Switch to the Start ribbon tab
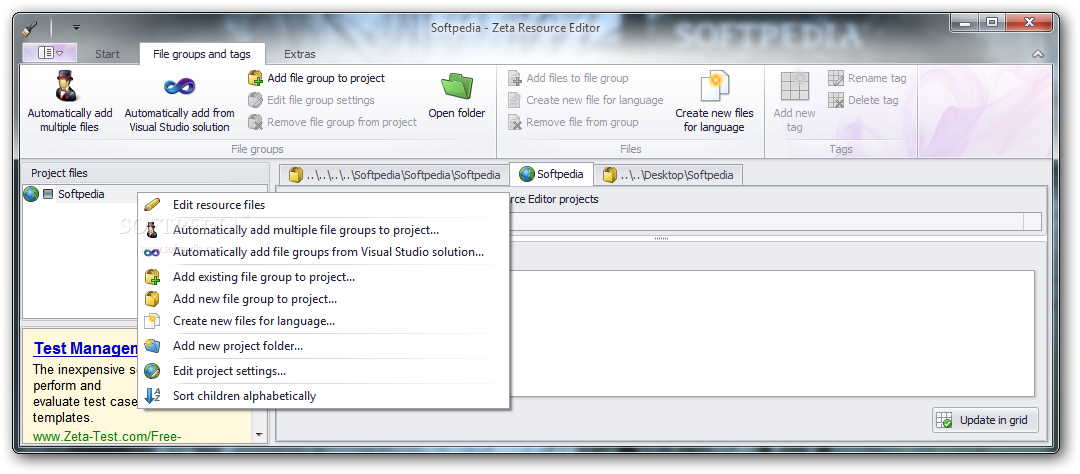The height and width of the screenshot is (474, 1080). tap(107, 54)
